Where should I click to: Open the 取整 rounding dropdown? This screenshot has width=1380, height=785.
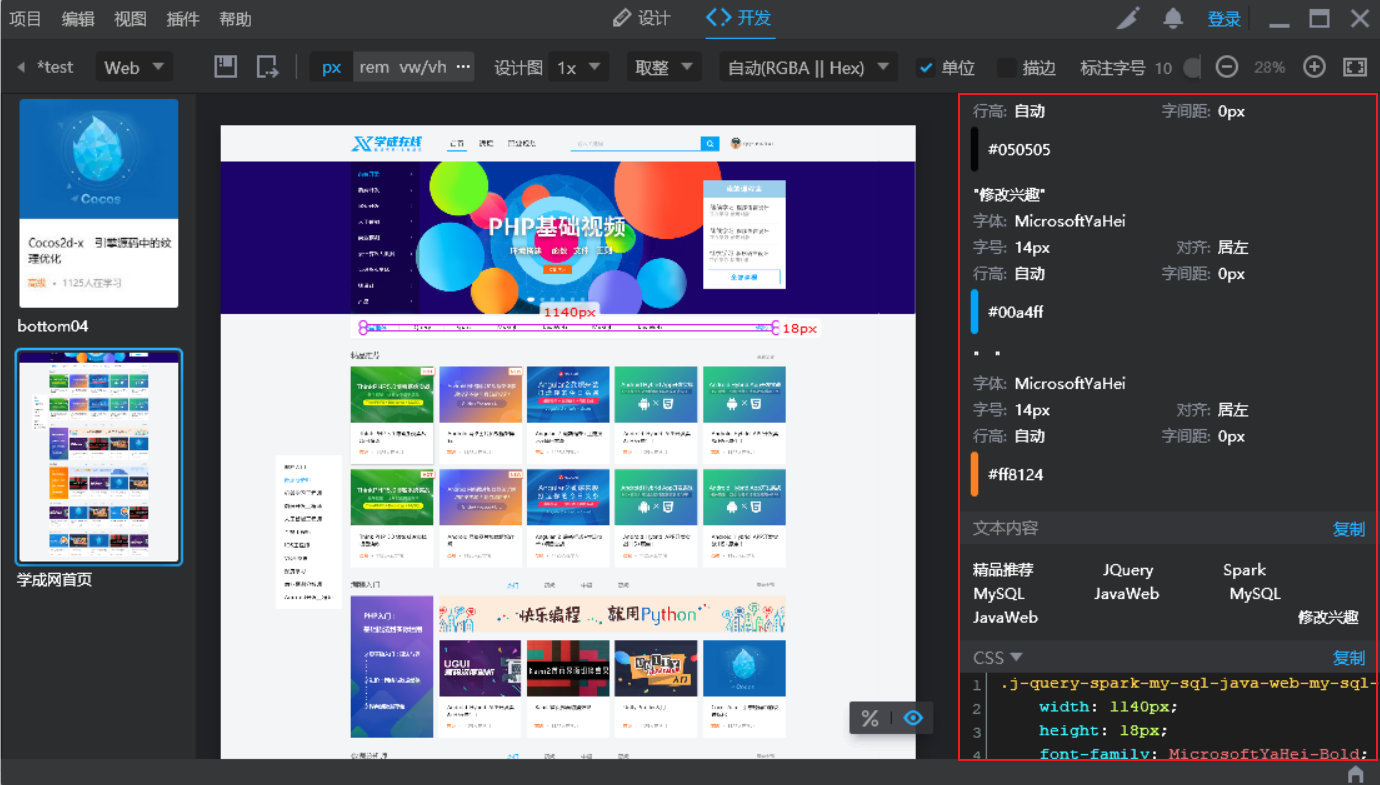(664, 67)
